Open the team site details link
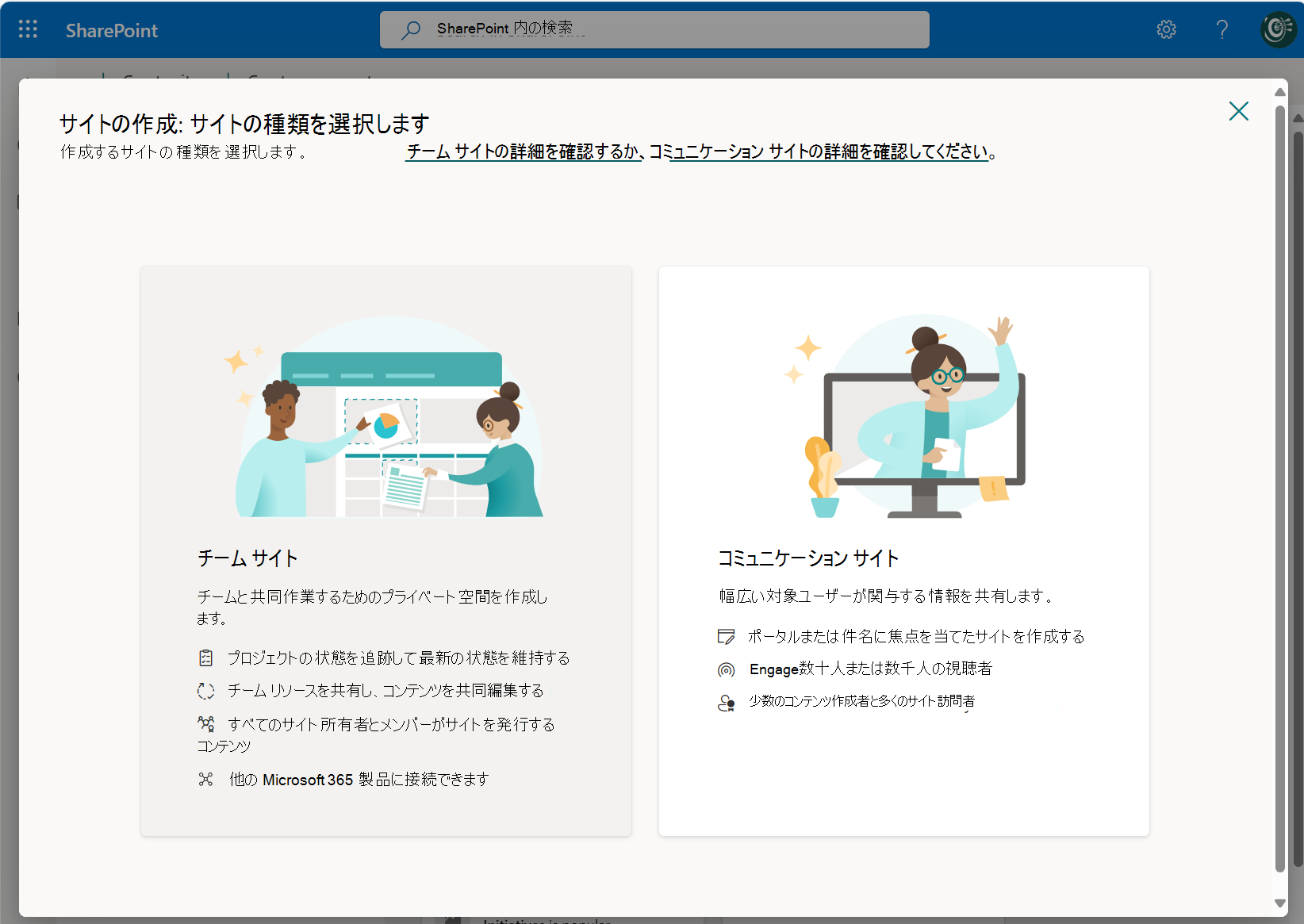Image resolution: width=1304 pixels, height=924 pixels. [x=524, y=151]
